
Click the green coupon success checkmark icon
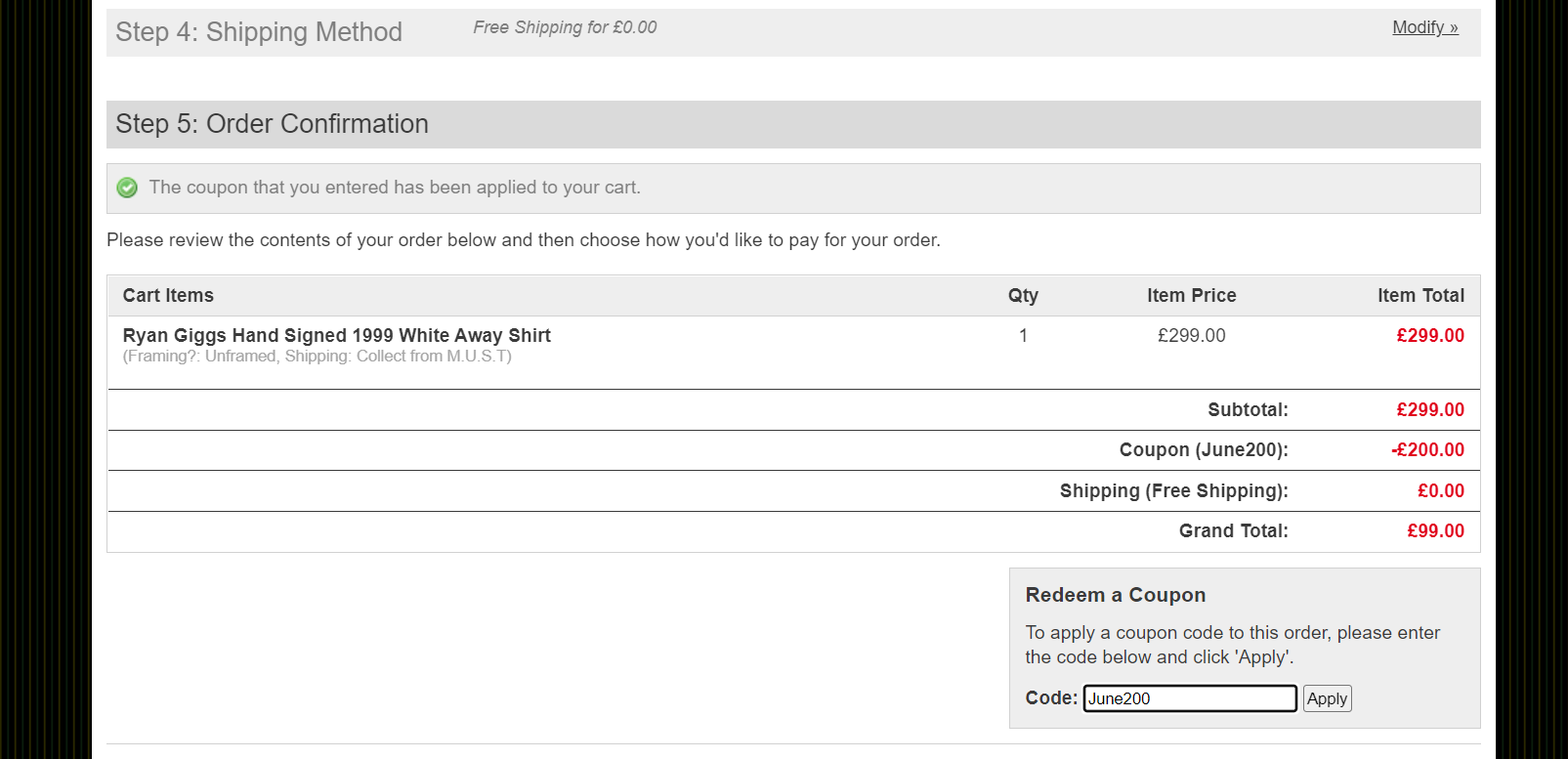127,188
